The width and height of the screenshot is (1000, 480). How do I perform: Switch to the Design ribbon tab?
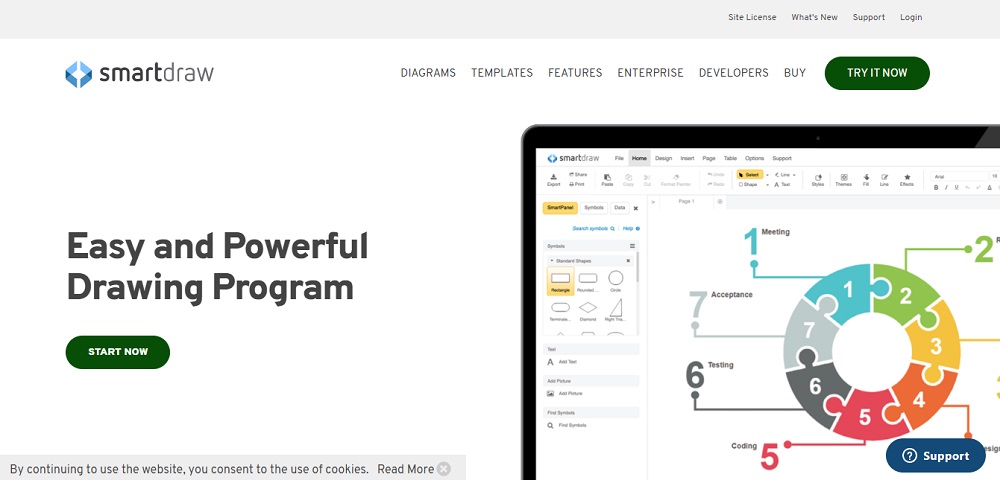coord(663,158)
